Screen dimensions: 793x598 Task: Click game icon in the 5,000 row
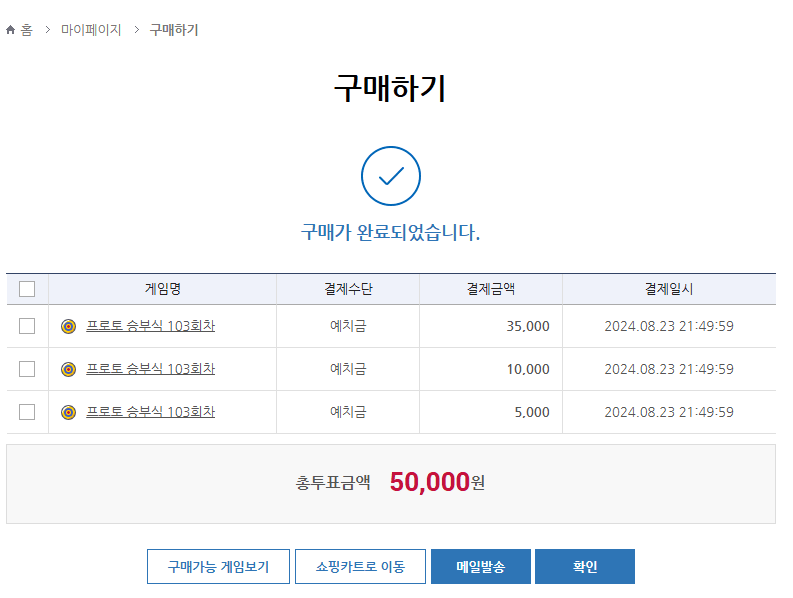[x=68, y=412]
